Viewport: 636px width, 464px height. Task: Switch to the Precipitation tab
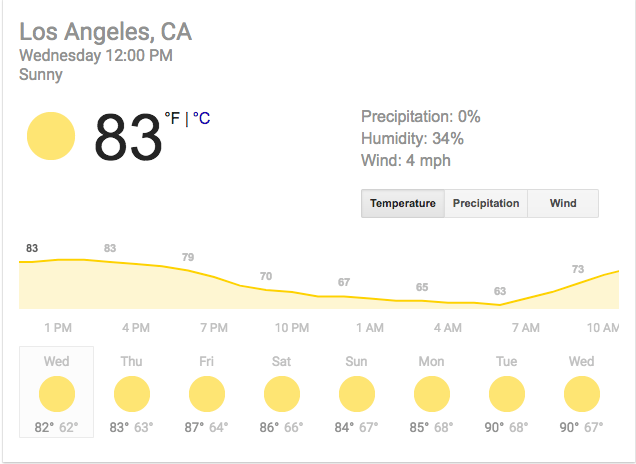pos(486,203)
